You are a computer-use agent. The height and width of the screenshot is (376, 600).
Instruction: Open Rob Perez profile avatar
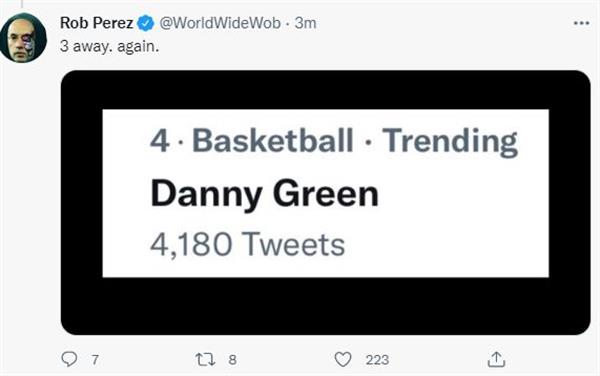[23, 37]
